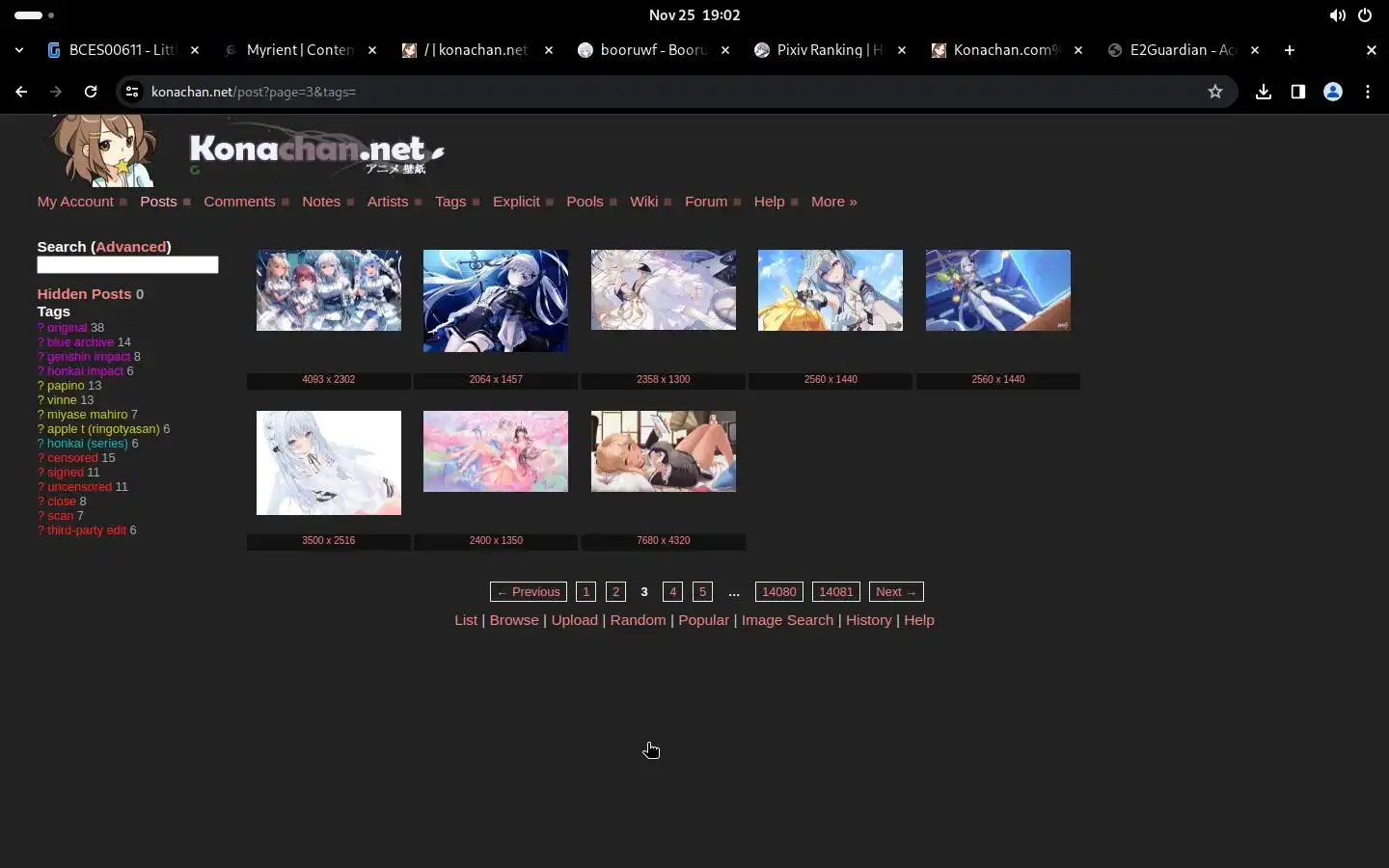
Task: Click the browser back arrow
Action: (21, 92)
